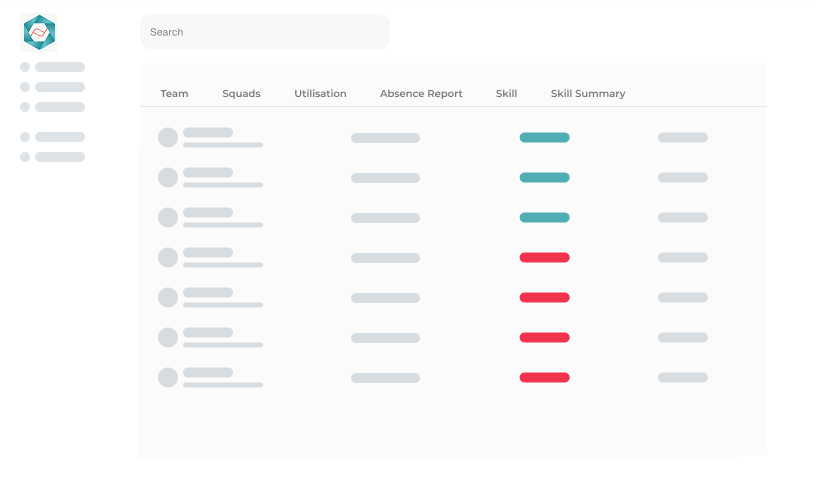Click the hexagon app logo

coord(39,32)
